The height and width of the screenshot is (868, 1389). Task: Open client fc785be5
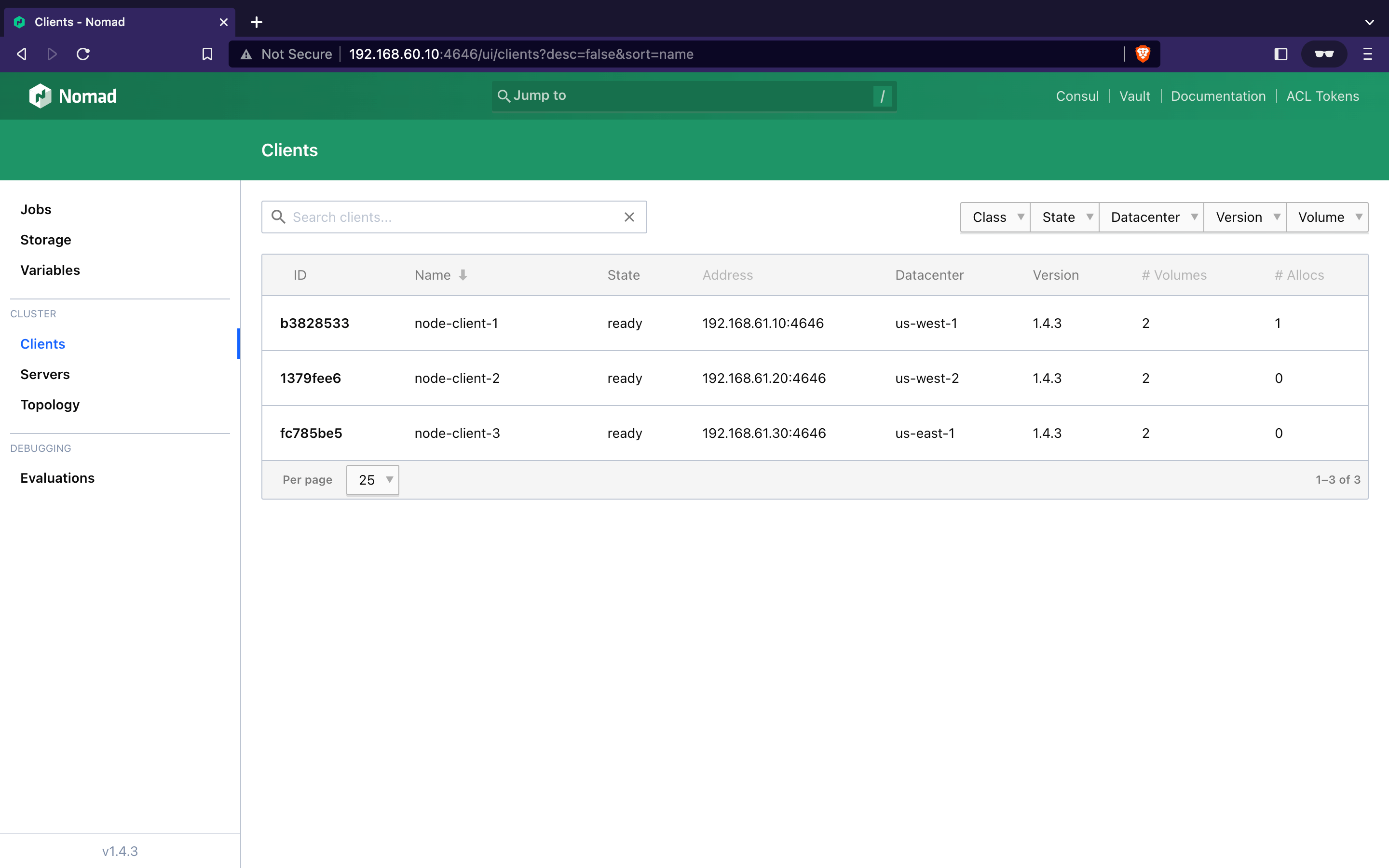(311, 434)
